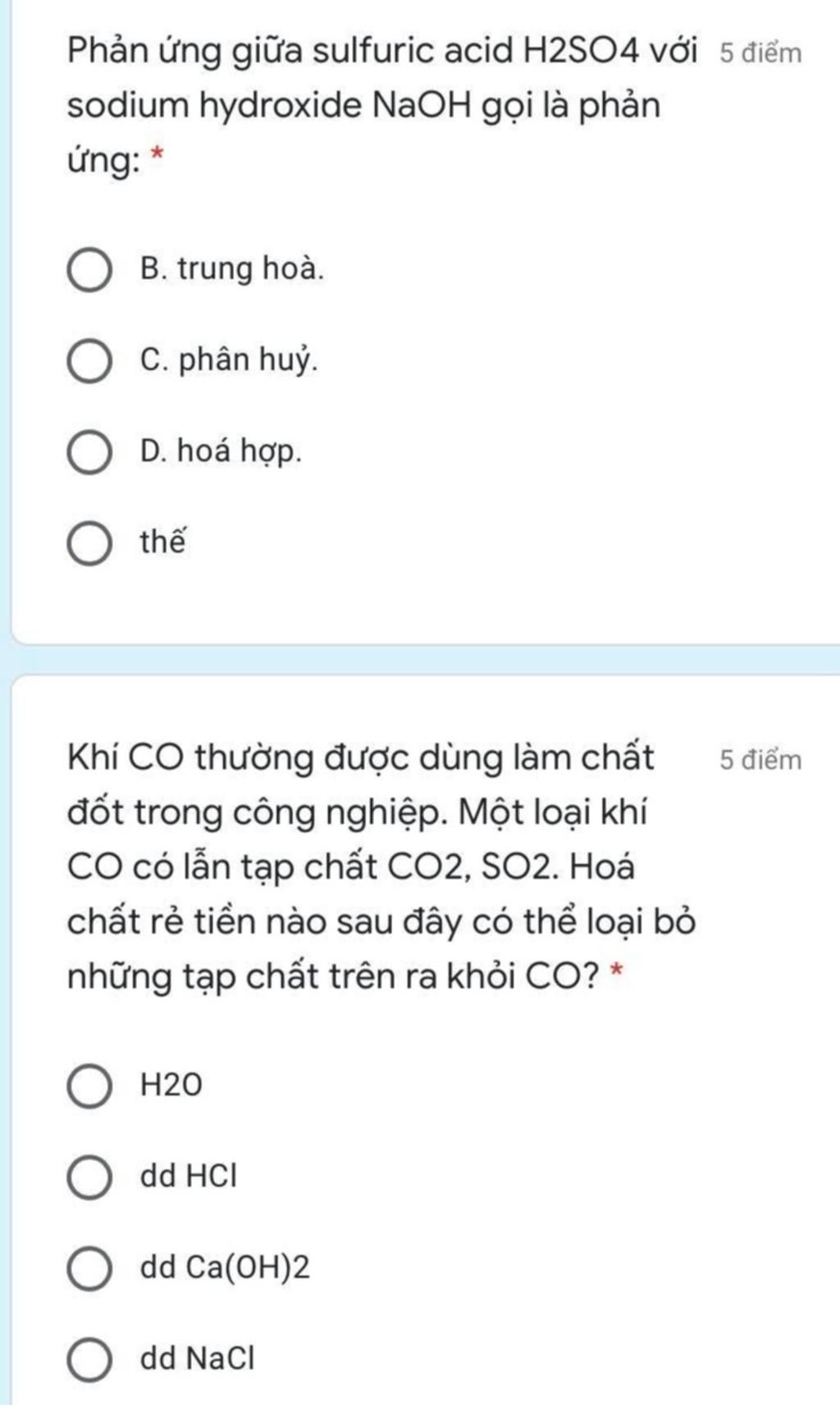Click the 'B. trung hoà.' answer text

(232, 269)
